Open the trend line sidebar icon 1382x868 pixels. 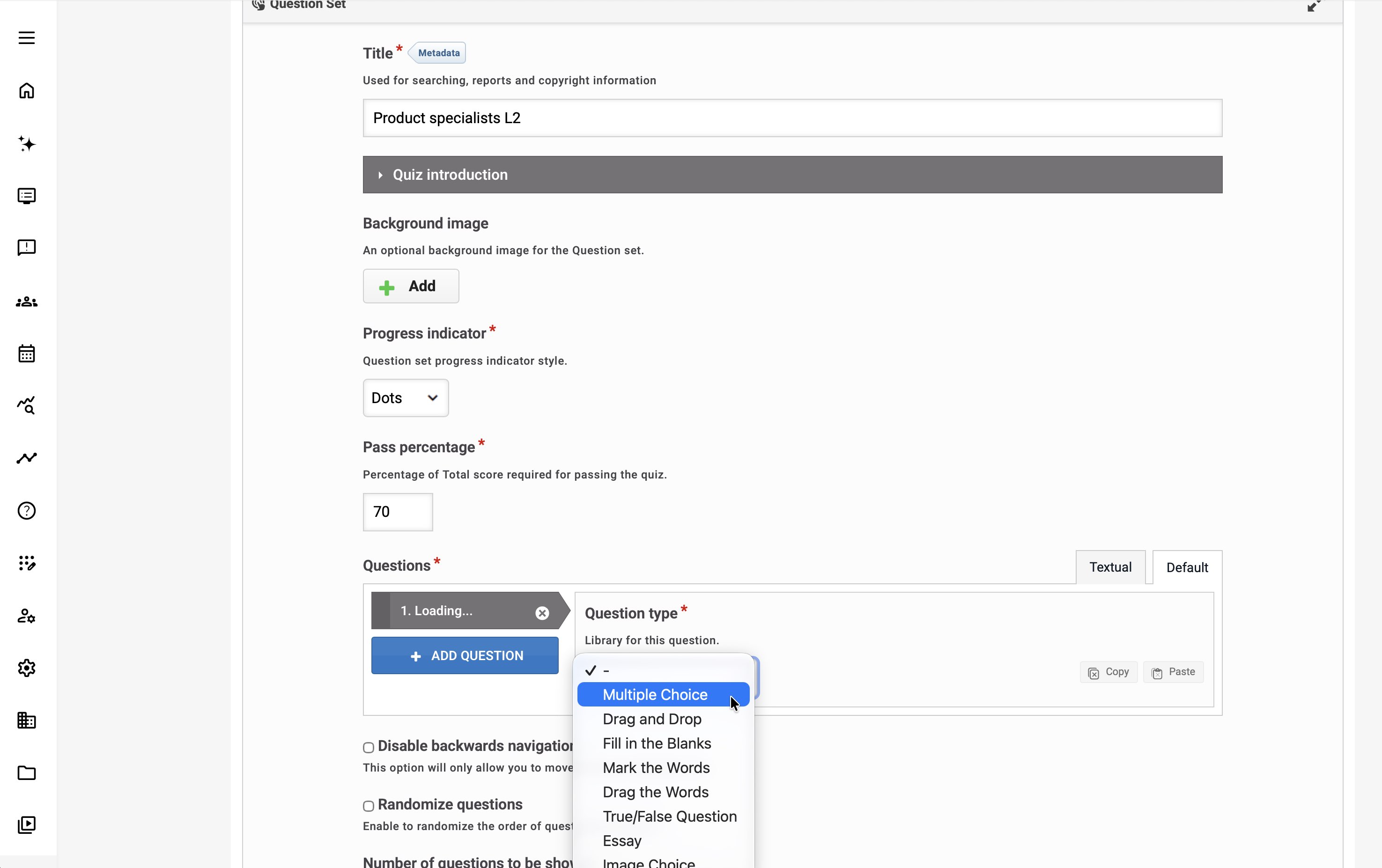[26, 458]
